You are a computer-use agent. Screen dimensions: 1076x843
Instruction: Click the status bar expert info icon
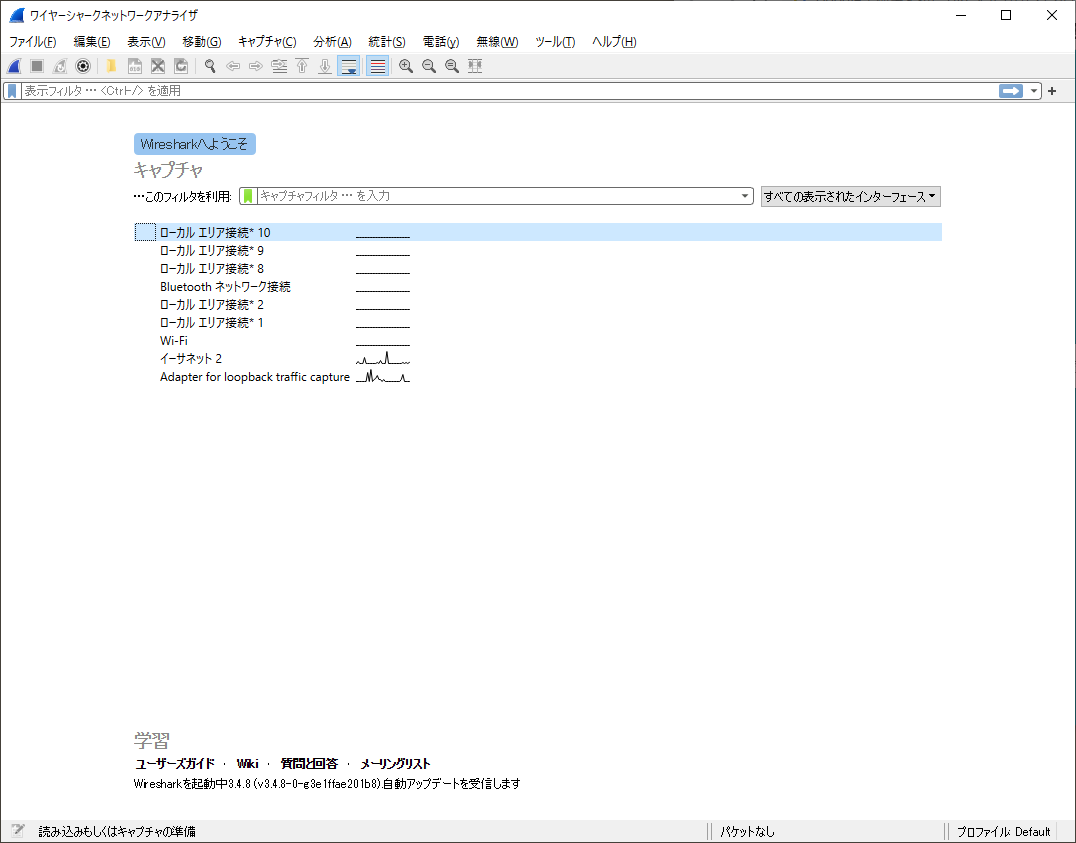click(18, 831)
